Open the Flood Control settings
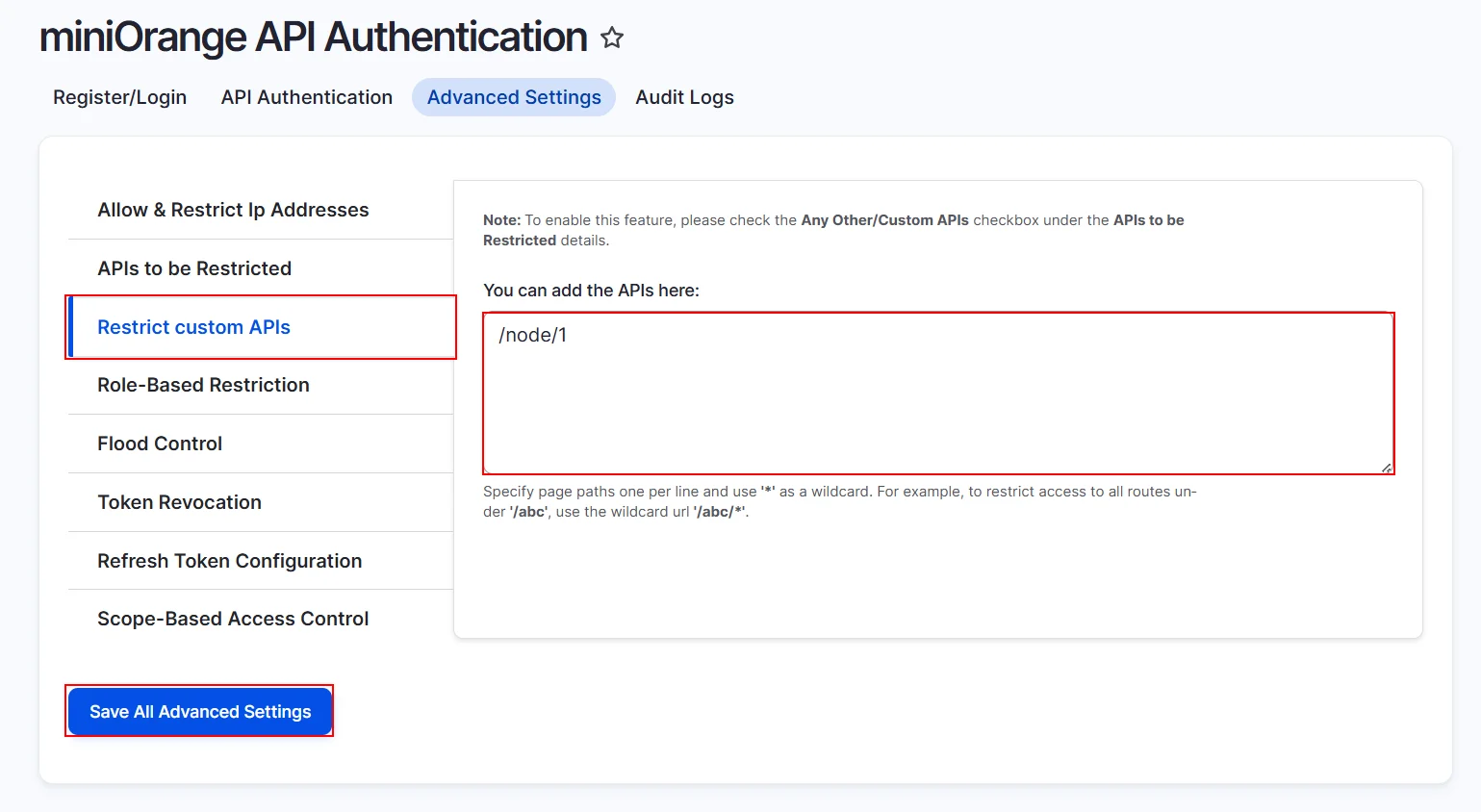The image size is (1481, 812). [x=160, y=444]
